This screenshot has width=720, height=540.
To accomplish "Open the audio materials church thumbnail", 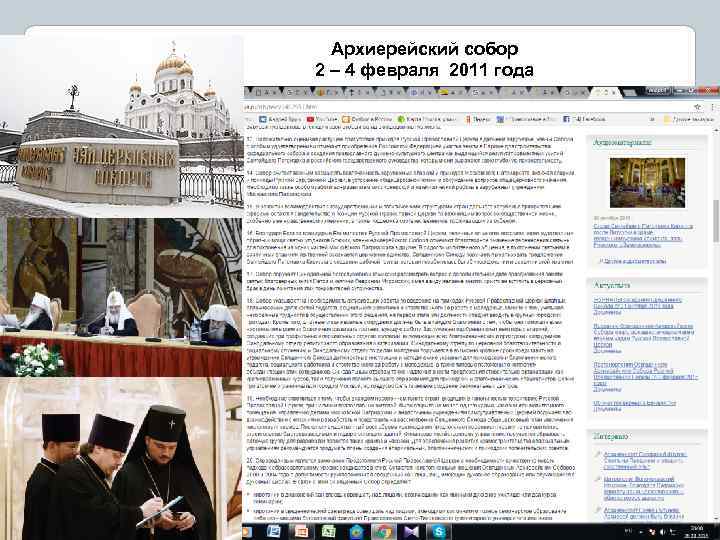I will point(647,183).
